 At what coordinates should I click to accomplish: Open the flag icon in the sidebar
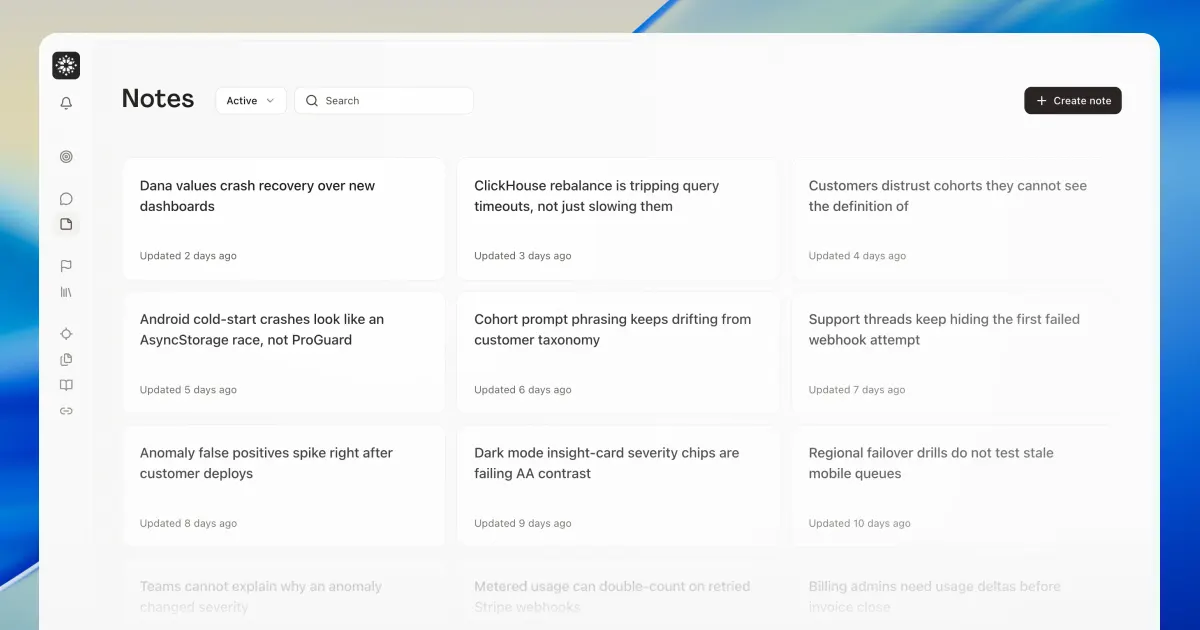click(66, 266)
